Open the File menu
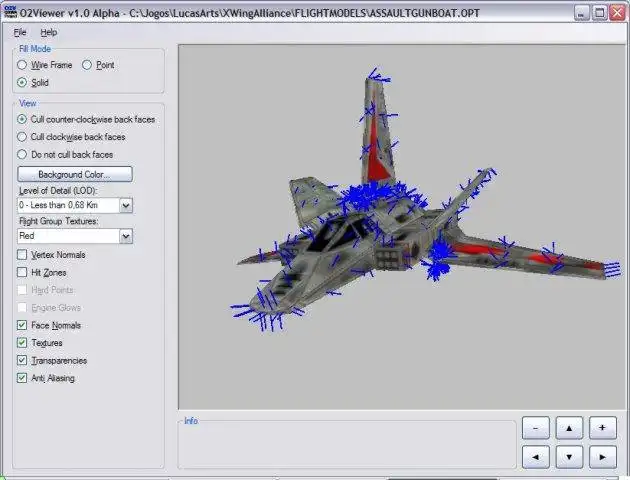Viewport: 630px width, 480px height. click(20, 33)
